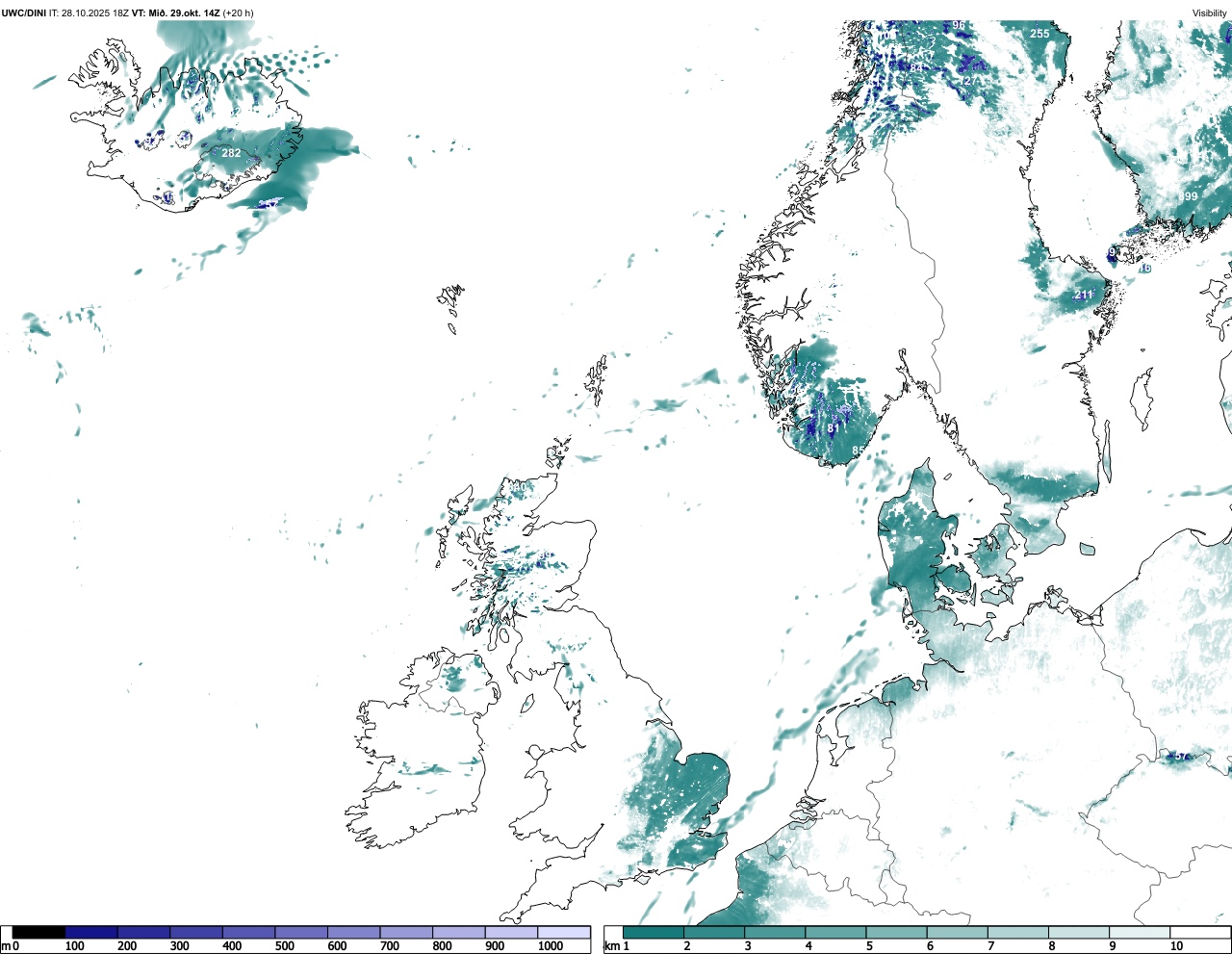Click the '96' value in northern Norway
Screen dimensions: 1232x954
coord(959,25)
